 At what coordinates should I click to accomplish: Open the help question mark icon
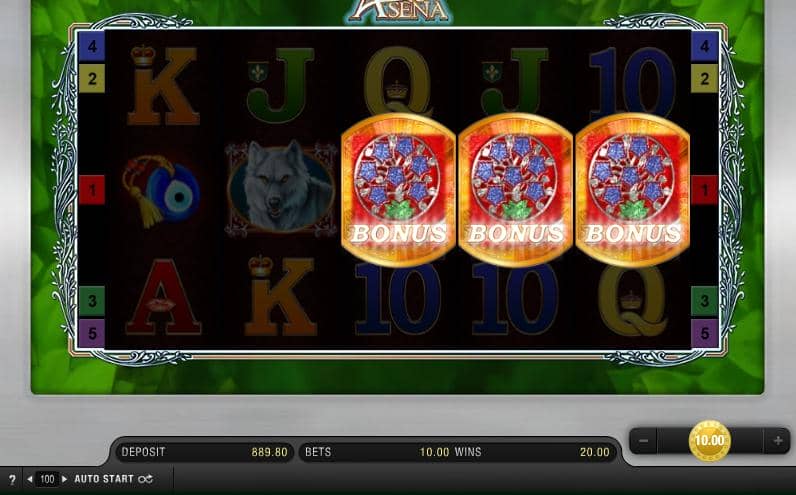(12, 479)
